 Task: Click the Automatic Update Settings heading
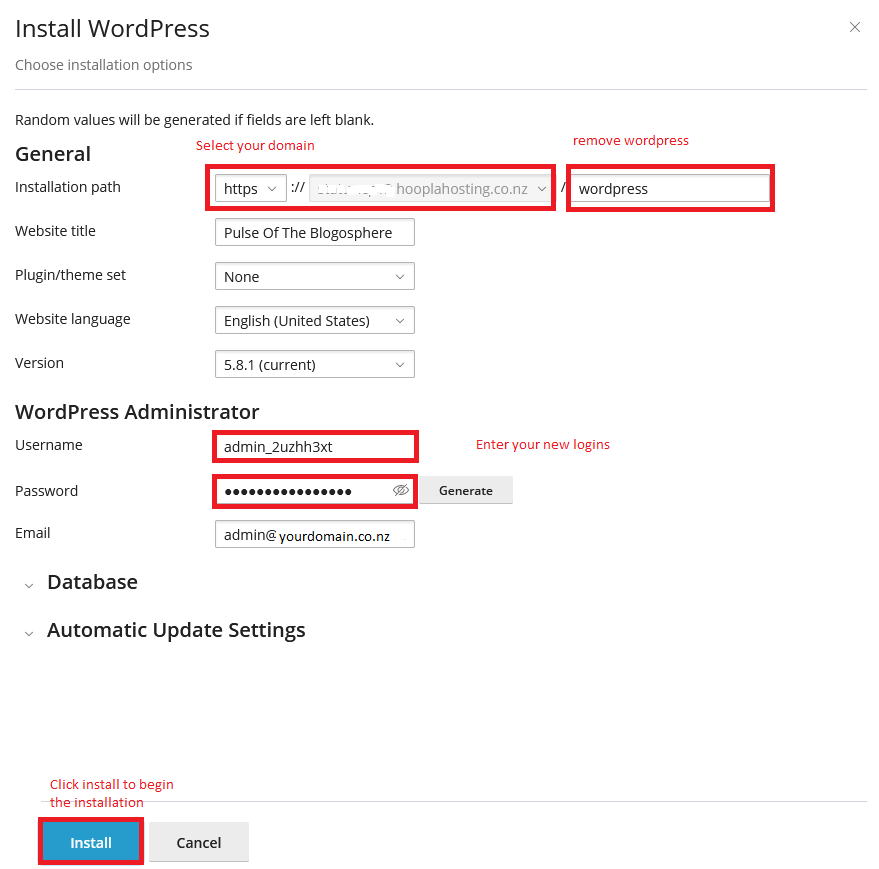[176, 630]
